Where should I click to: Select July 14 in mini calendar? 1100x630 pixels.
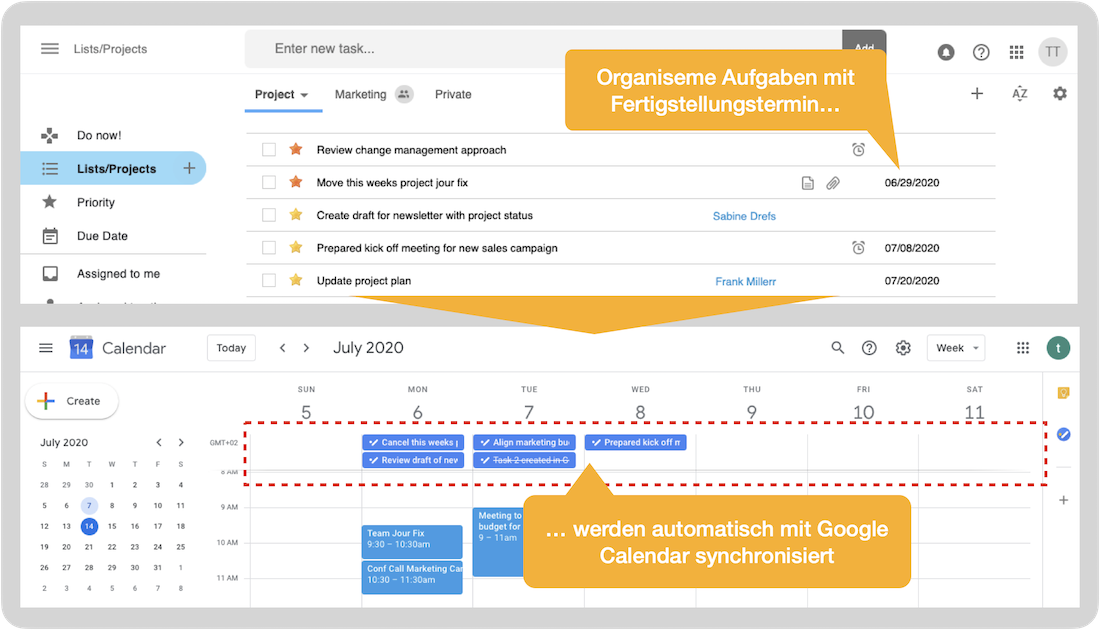(x=89, y=526)
